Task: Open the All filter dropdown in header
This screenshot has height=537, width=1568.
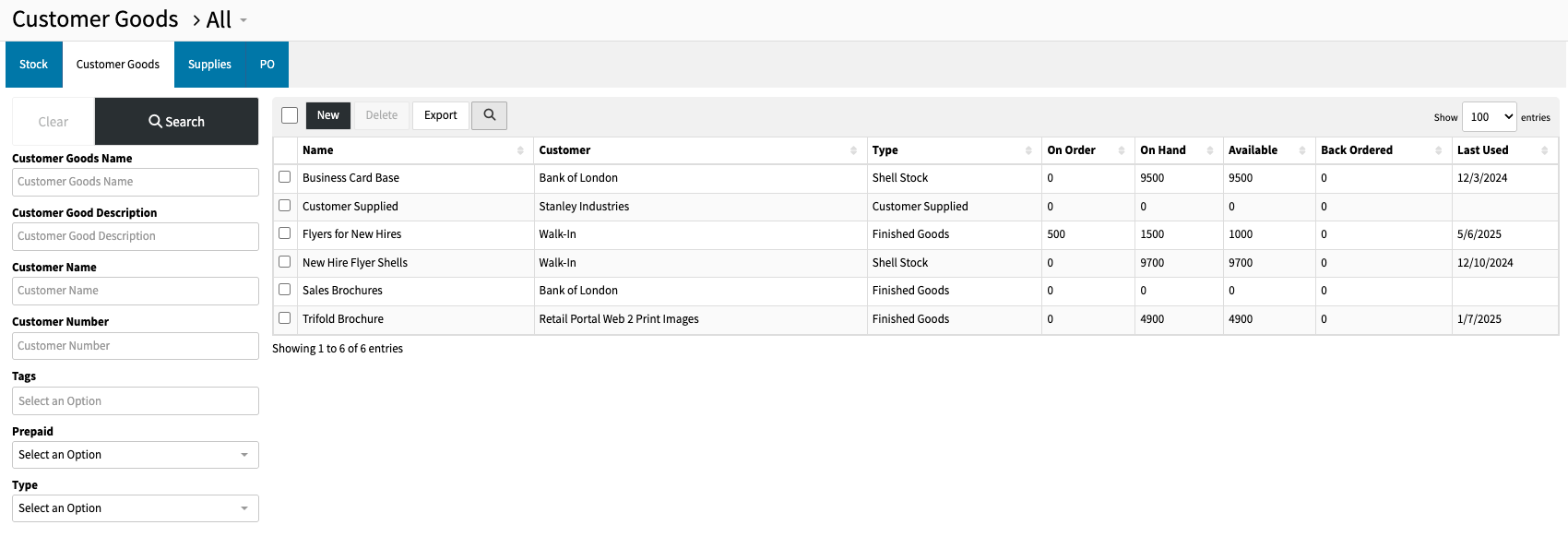Action: (x=227, y=20)
